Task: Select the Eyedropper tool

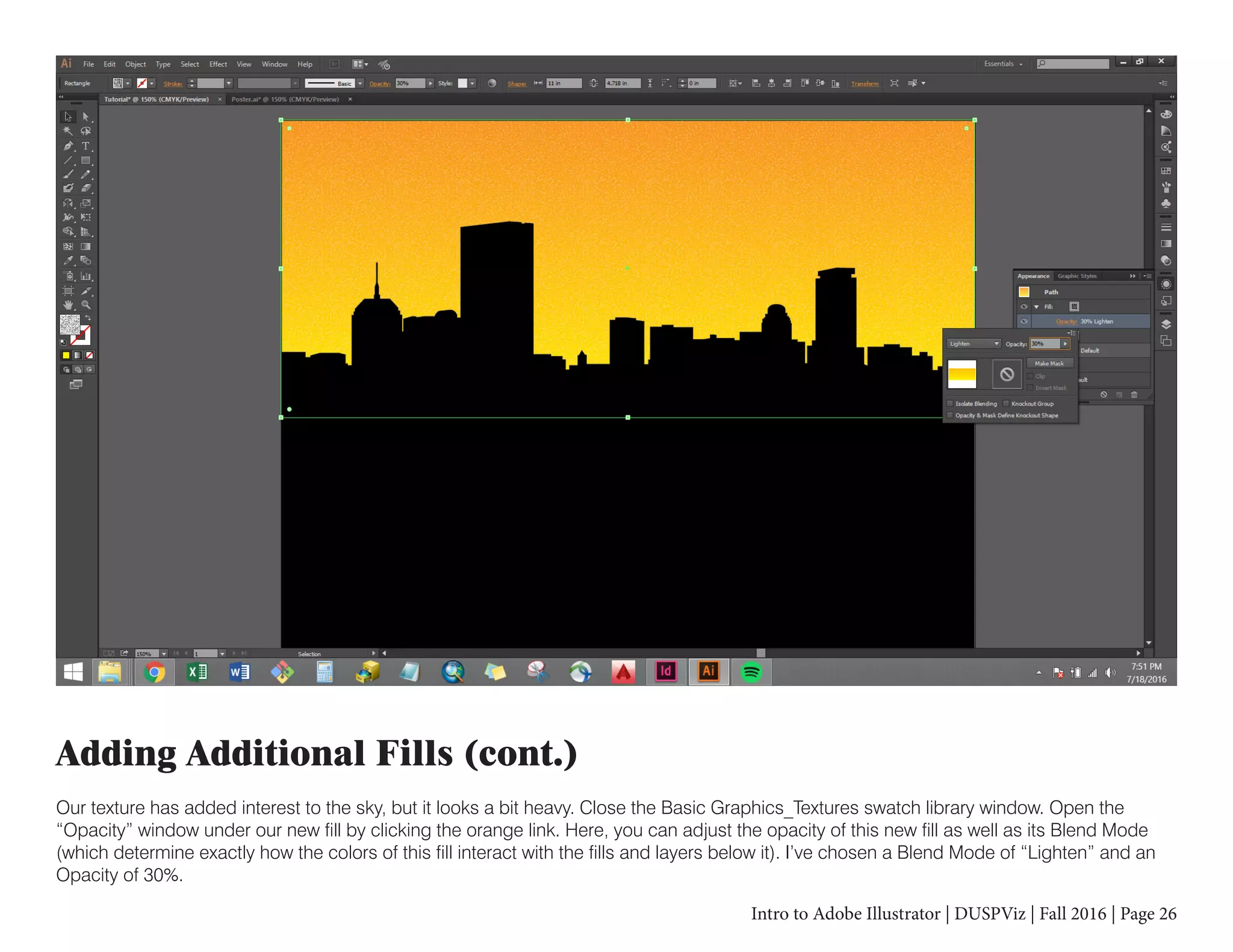Action: coord(68,261)
